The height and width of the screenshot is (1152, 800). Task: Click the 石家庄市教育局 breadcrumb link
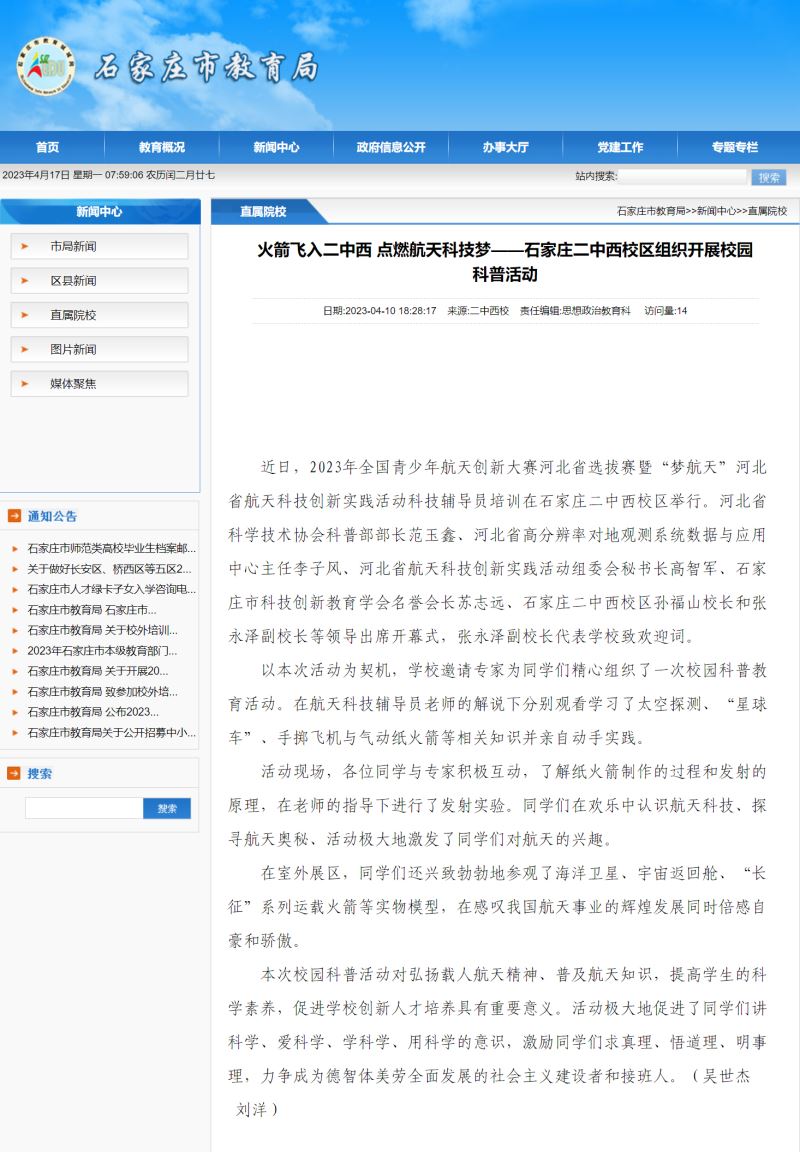coord(651,211)
